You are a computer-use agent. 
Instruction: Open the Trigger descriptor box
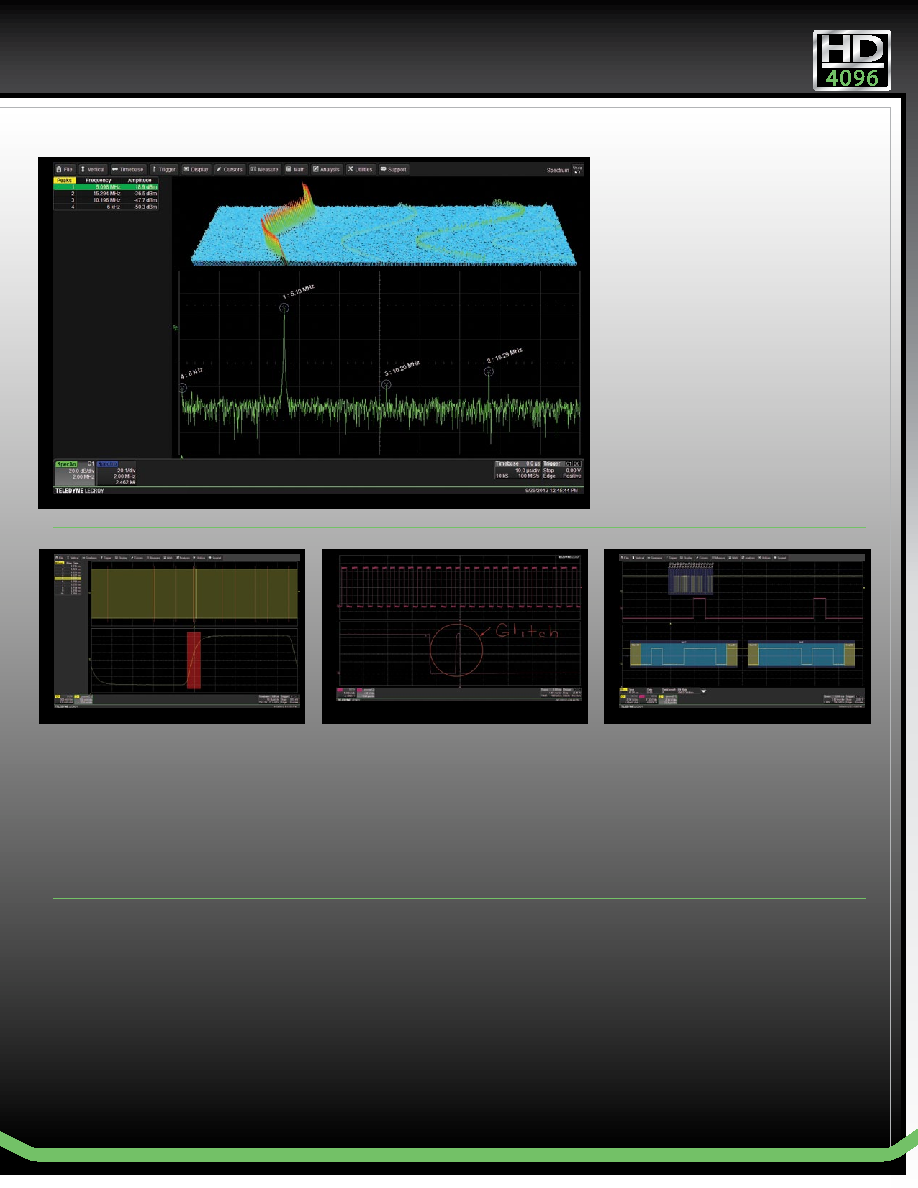tap(562, 470)
